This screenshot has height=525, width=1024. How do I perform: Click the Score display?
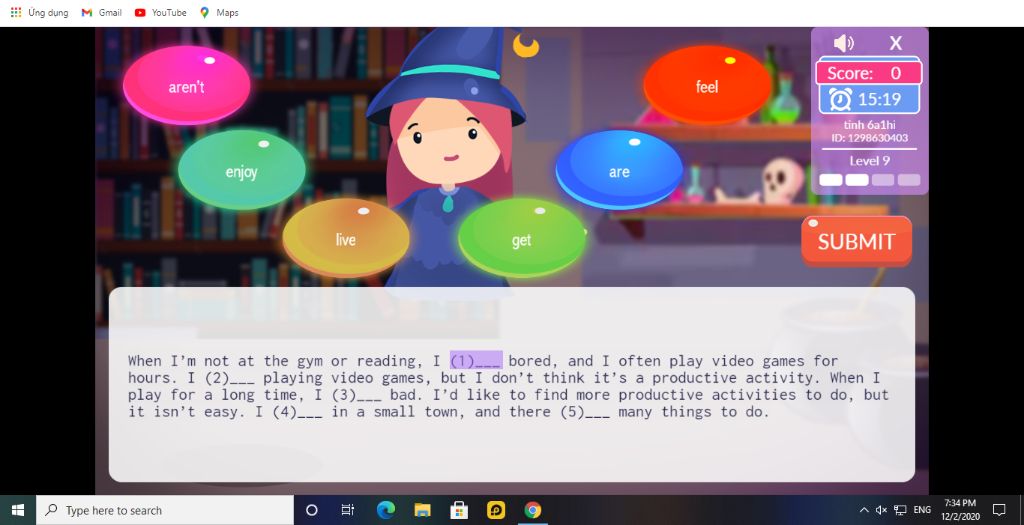coord(869,72)
